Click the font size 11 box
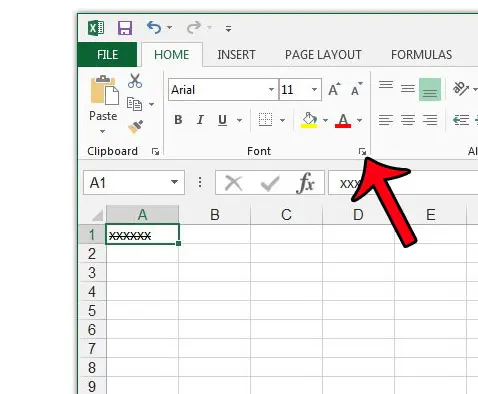 (294, 90)
